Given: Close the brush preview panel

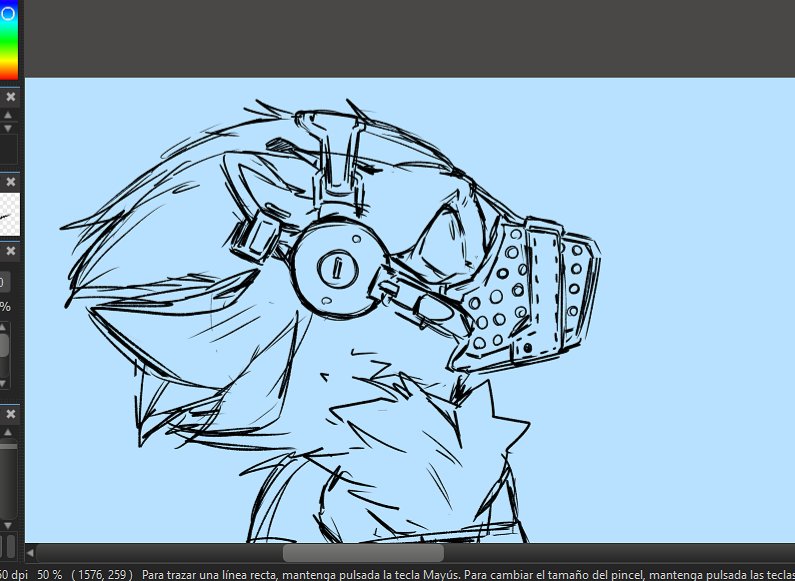Looking at the screenshot, I should (x=11, y=182).
